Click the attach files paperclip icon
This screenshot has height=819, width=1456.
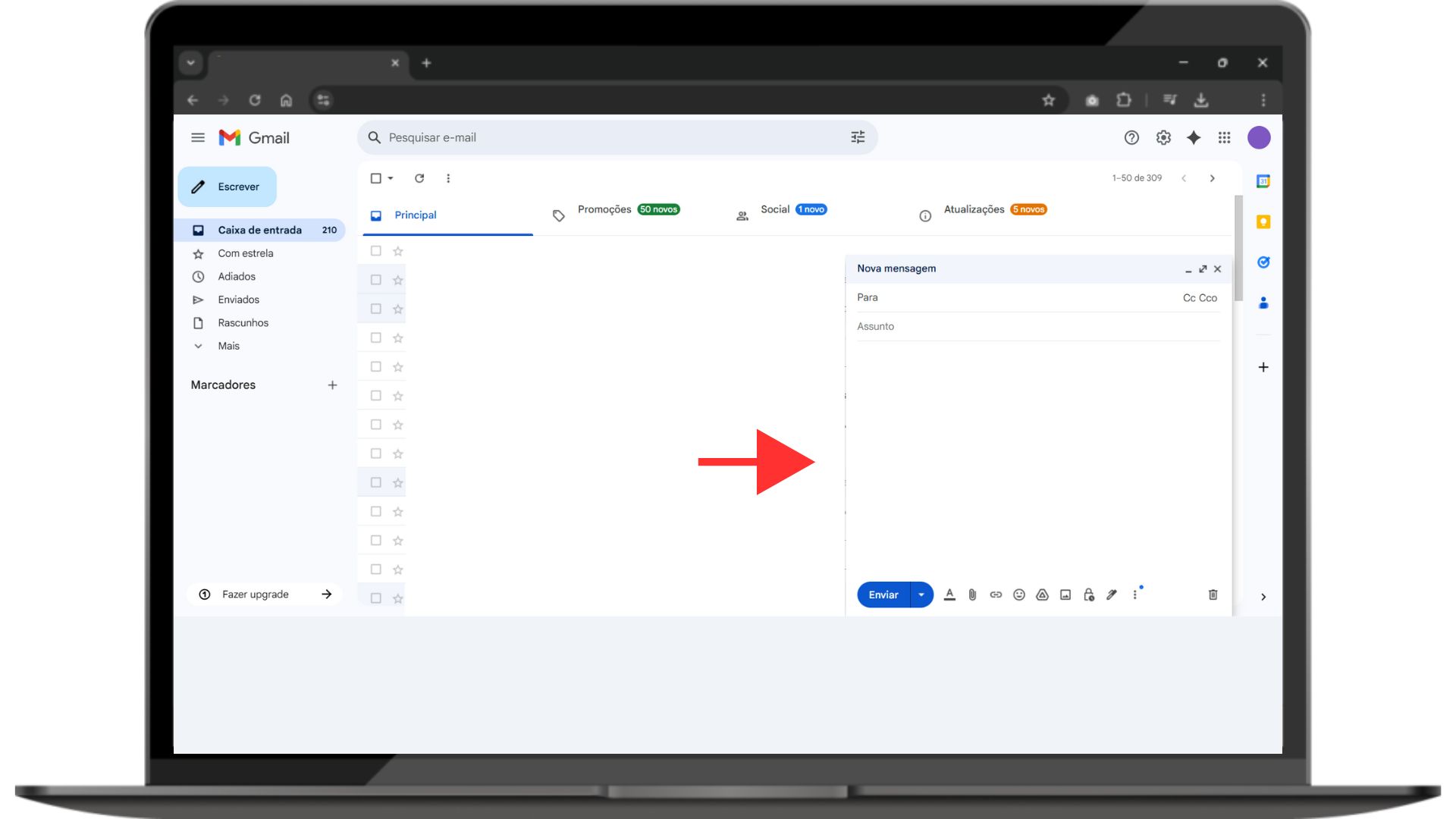(972, 595)
